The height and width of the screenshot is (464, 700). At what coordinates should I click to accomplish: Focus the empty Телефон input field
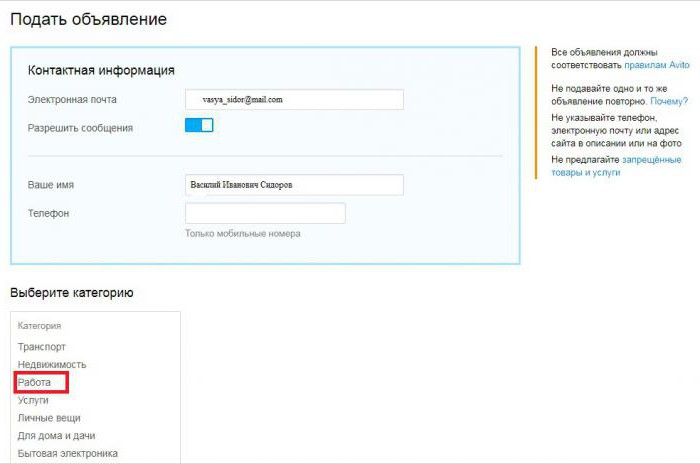265,213
